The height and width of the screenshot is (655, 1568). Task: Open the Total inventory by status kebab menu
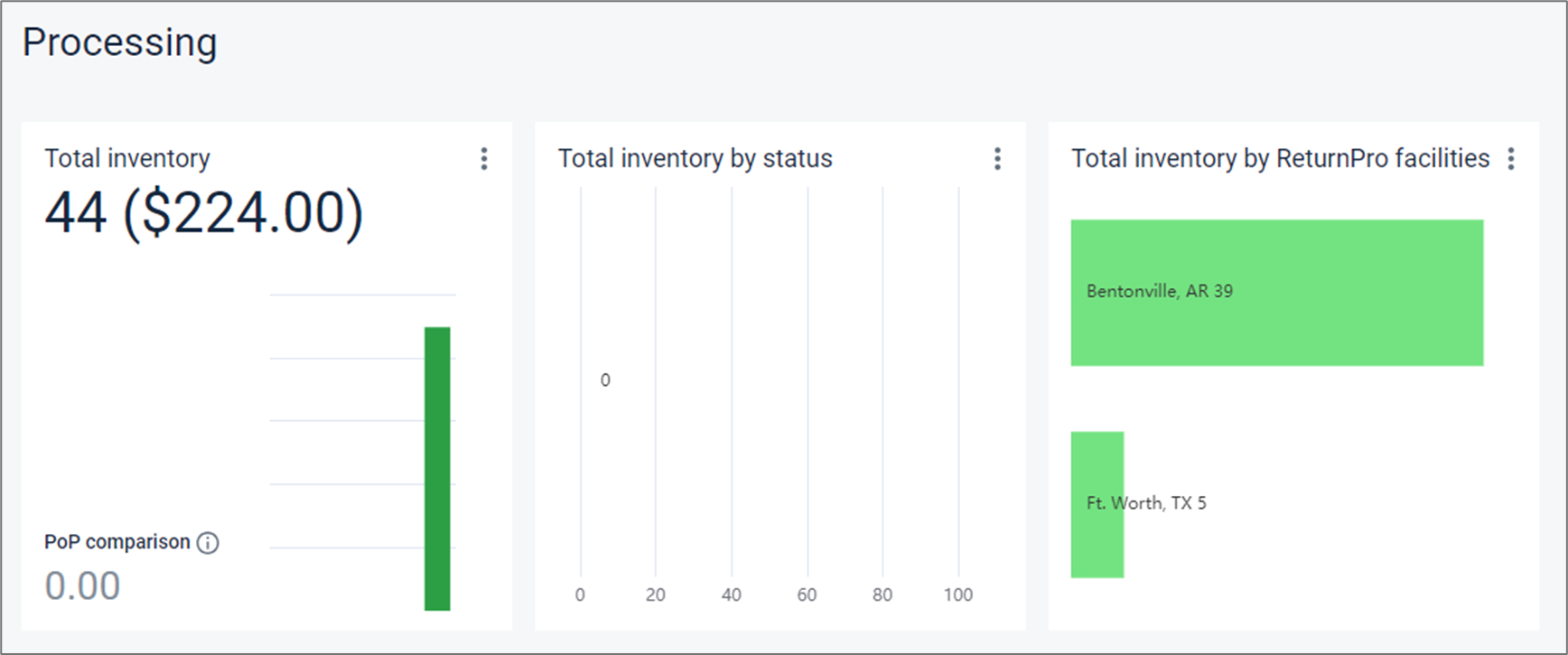[997, 159]
